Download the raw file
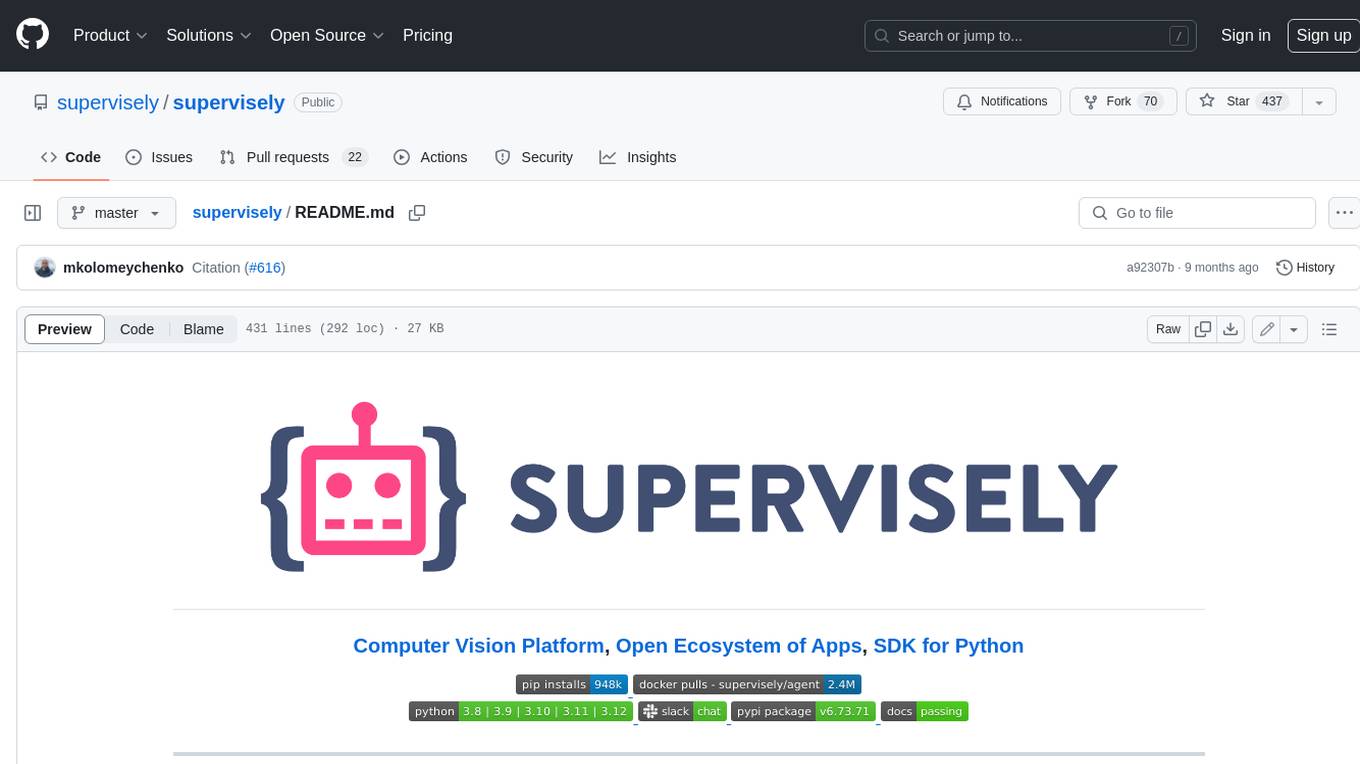This screenshot has height=764, width=1360. (x=1231, y=329)
